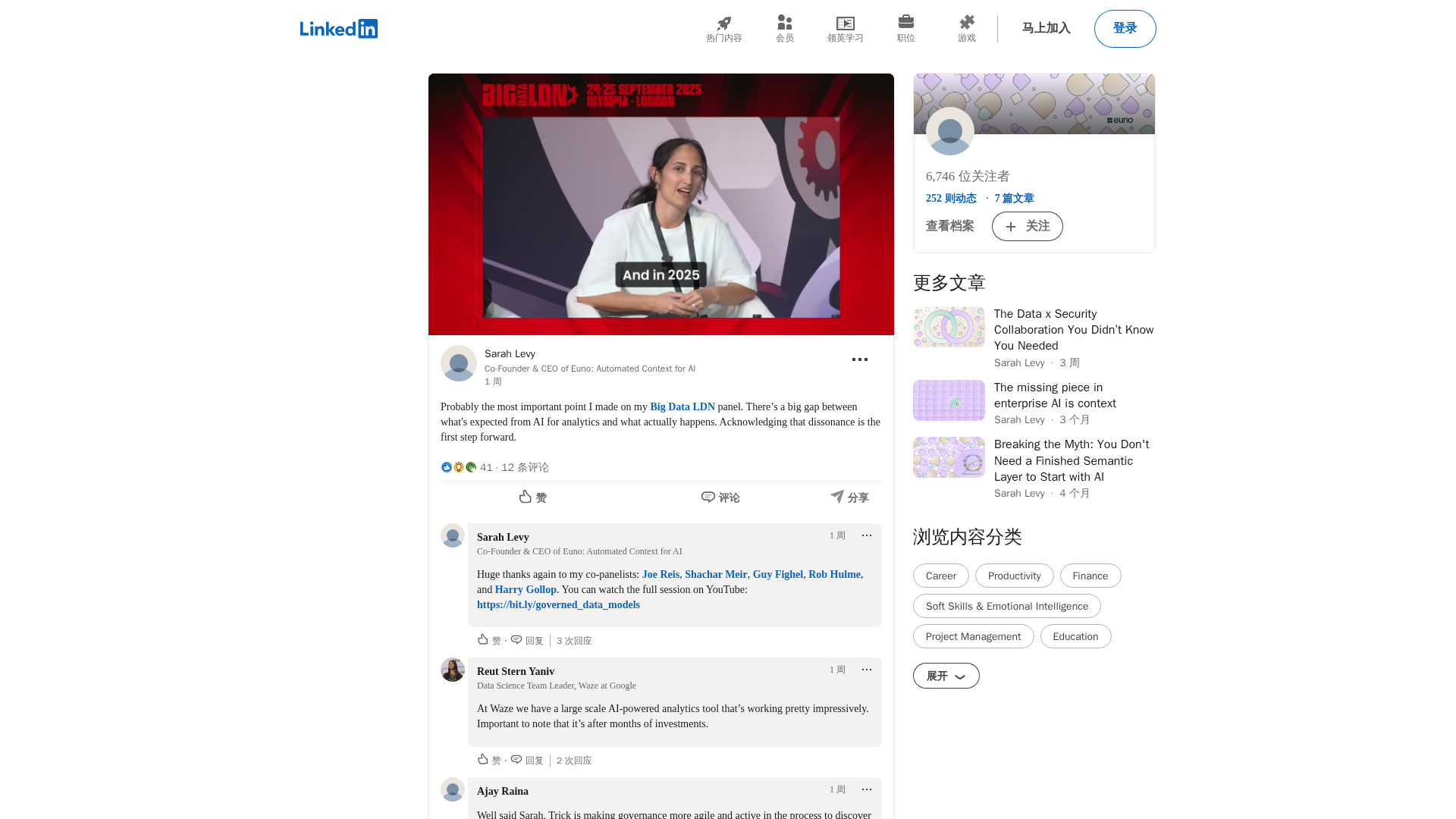Click the LinkedIn logo

tap(338, 29)
